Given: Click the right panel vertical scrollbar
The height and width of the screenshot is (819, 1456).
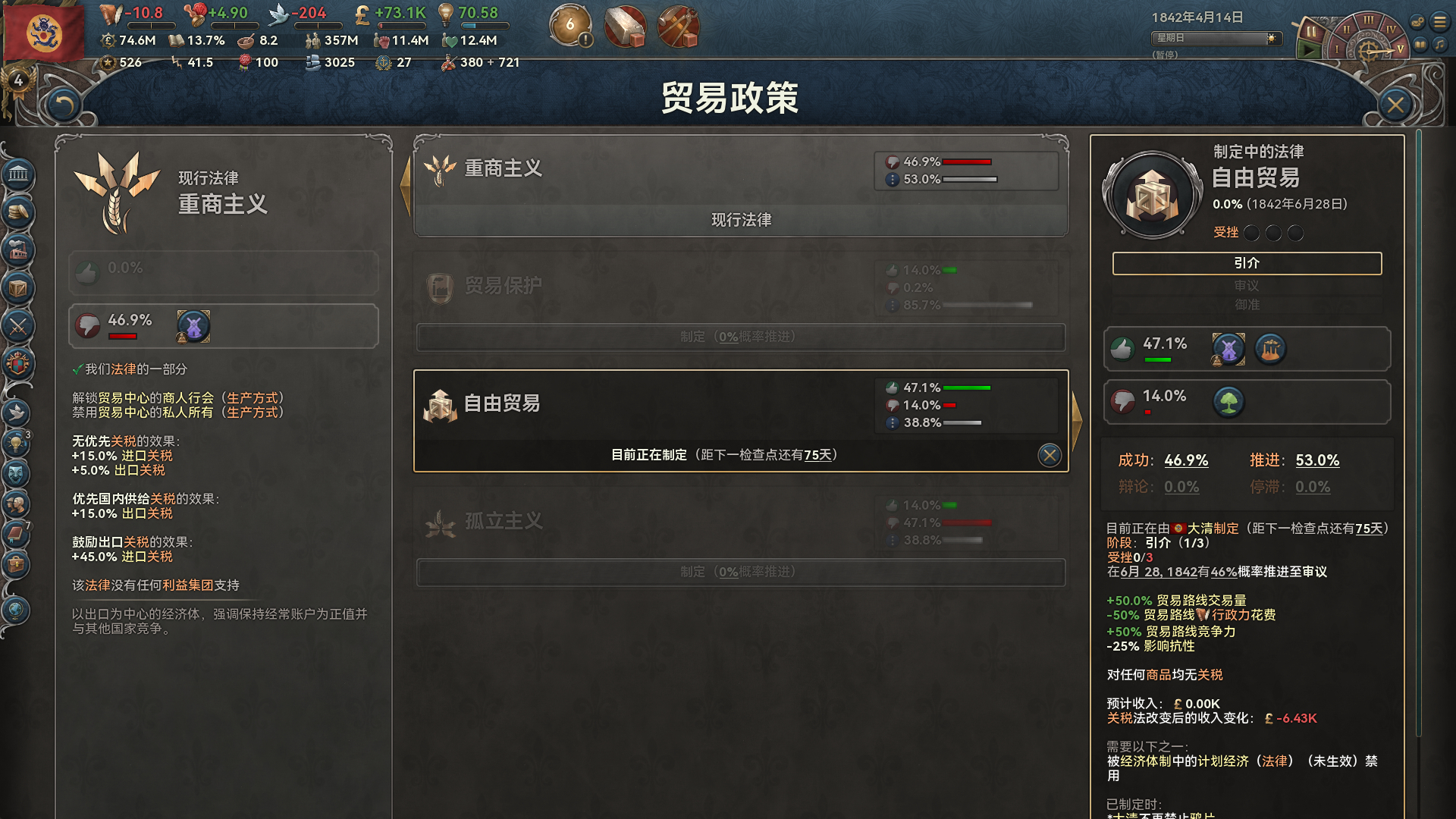Looking at the screenshot, I should click(x=1418, y=432).
